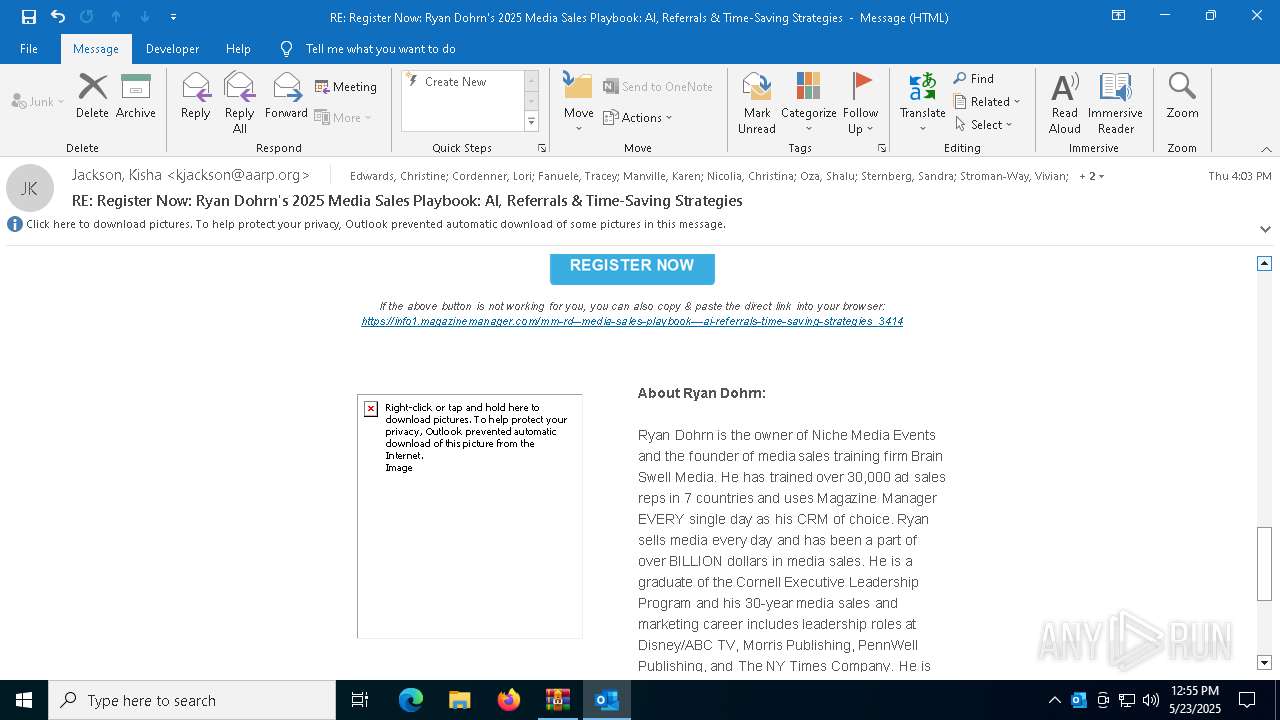
Task: Expand the Quick Steps gallery
Action: coord(531,122)
